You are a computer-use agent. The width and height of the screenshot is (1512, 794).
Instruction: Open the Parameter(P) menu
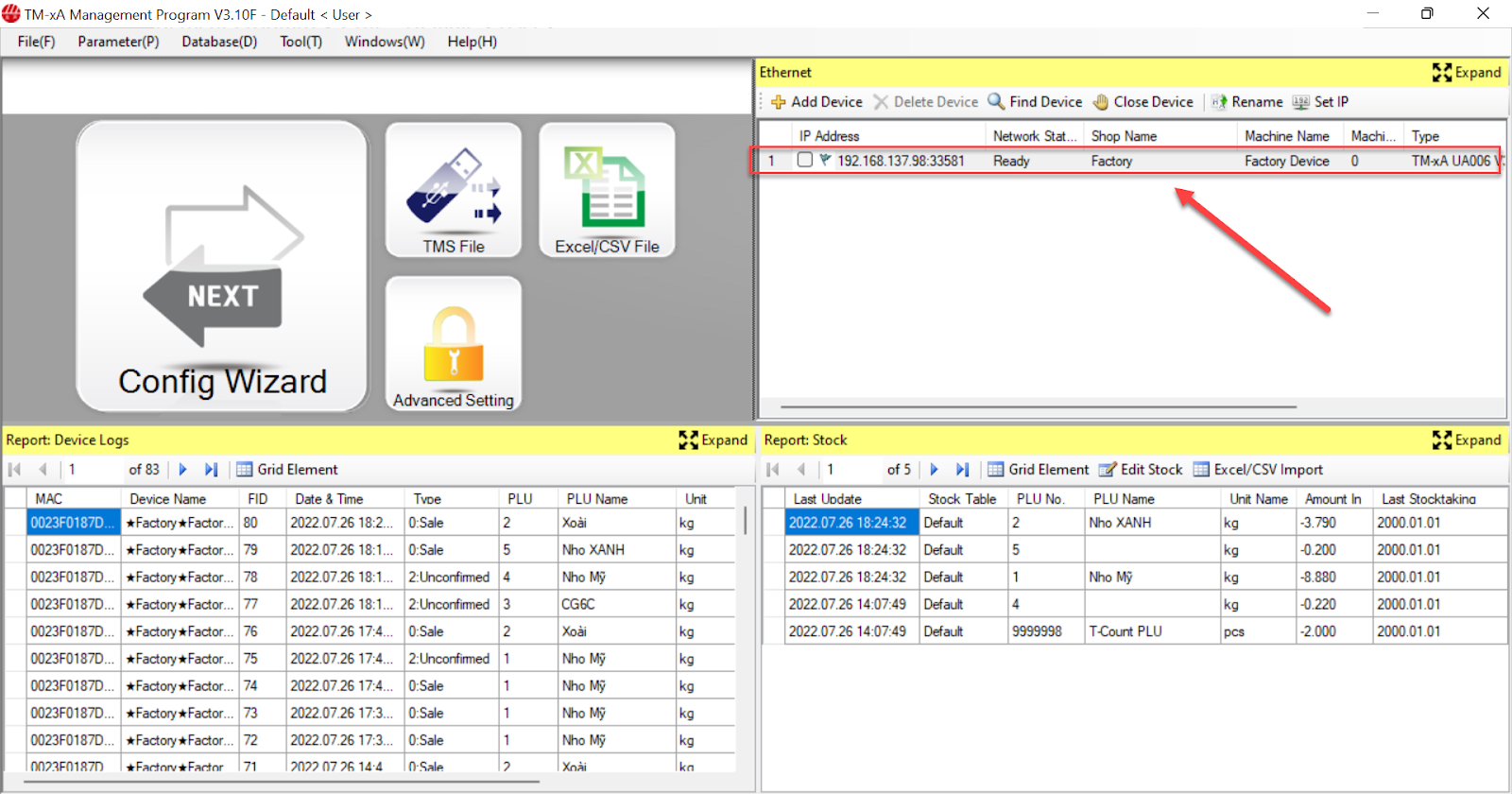(118, 42)
